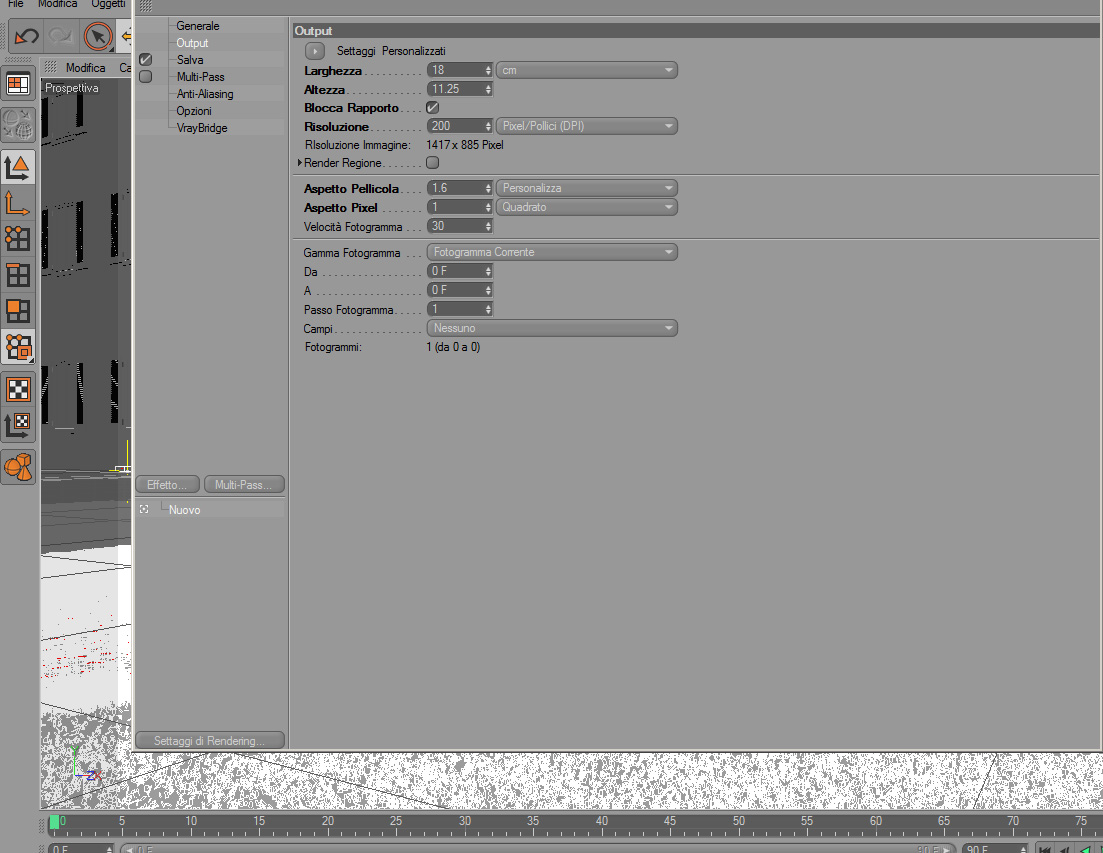1103x853 pixels.
Task: Open the Oggetti menu
Action: (108, 4)
